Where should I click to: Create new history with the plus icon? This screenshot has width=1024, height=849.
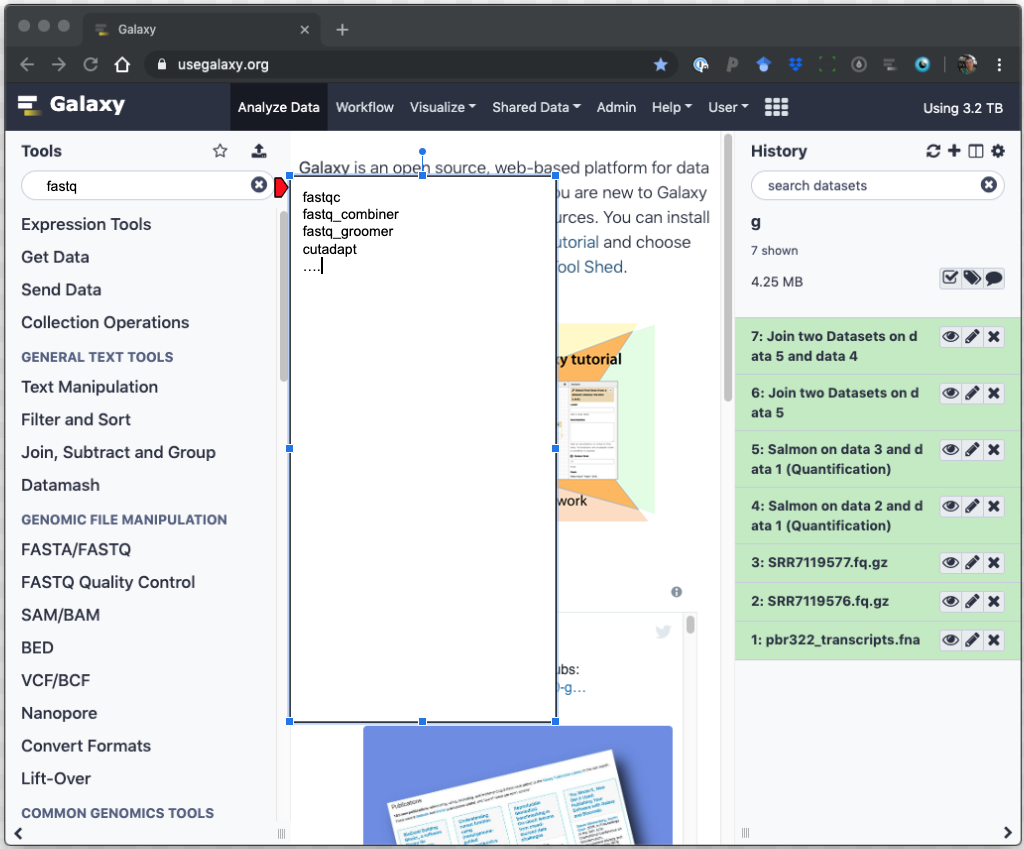click(x=954, y=151)
